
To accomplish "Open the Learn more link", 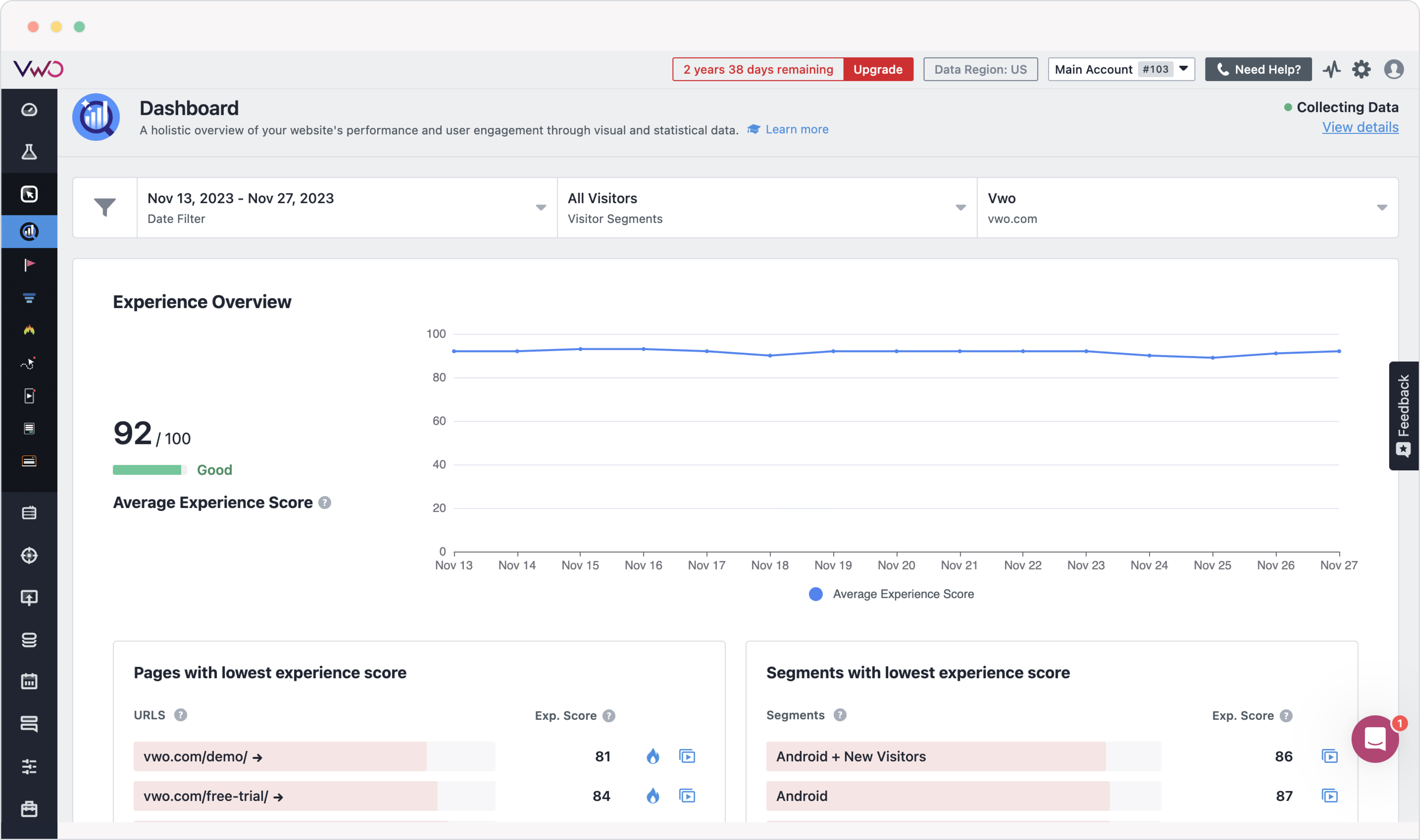I will click(x=797, y=129).
